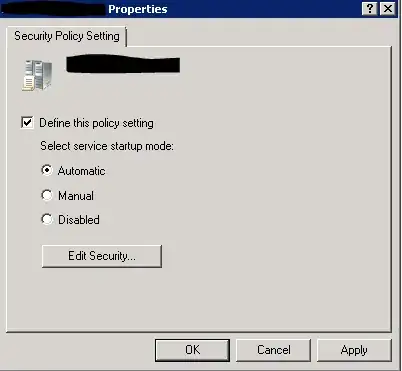Dismiss the dialog with the Cancel button
The height and width of the screenshot is (371, 402).
pyautogui.click(x=273, y=350)
